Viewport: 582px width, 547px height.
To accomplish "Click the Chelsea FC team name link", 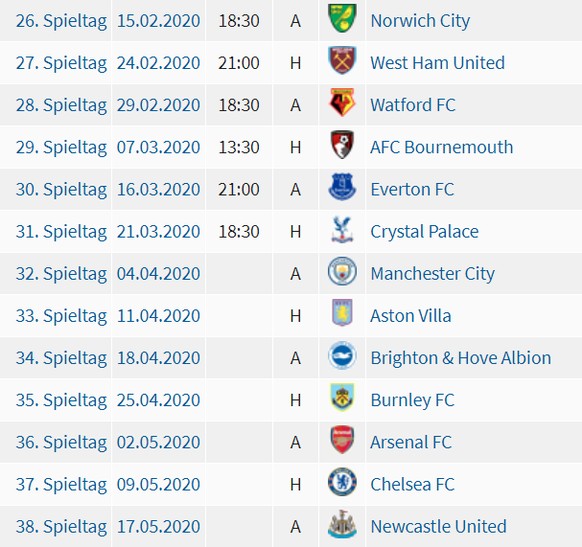I will pyautogui.click(x=412, y=484).
